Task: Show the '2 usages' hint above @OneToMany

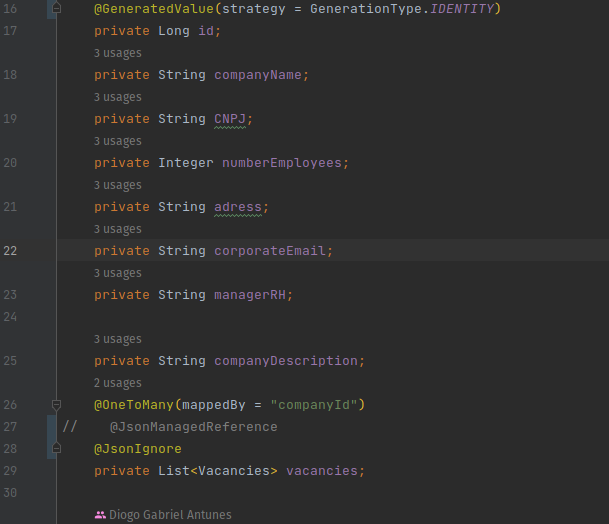Action: 118,383
